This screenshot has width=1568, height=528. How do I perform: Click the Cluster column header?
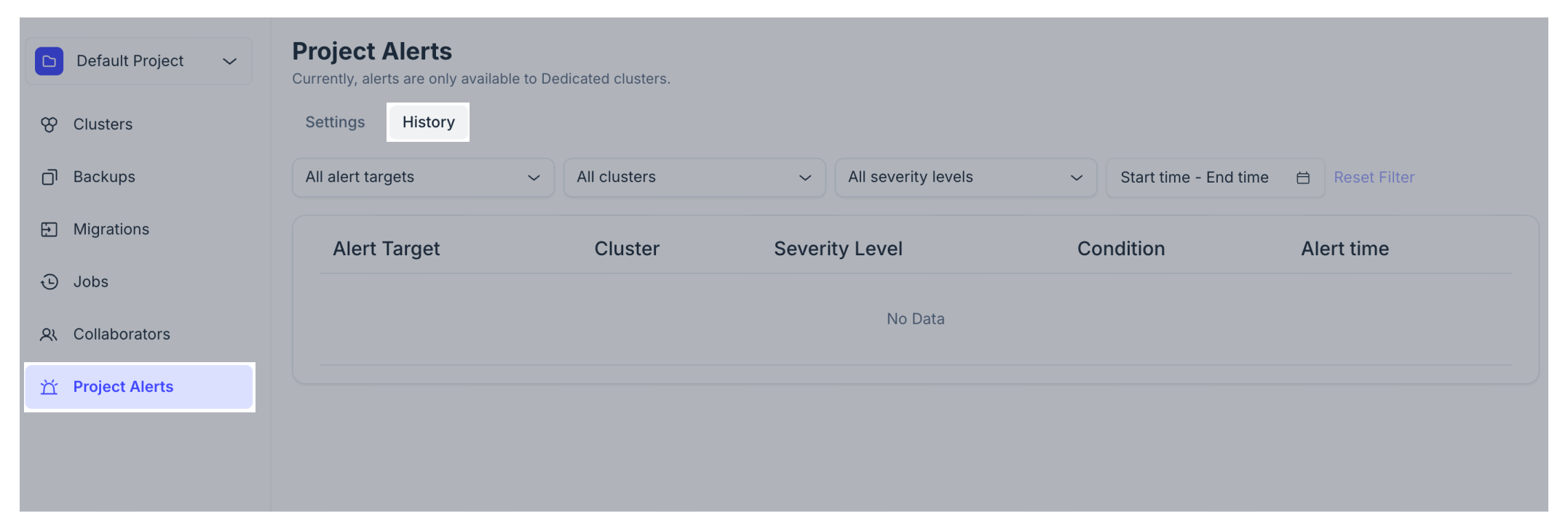click(627, 249)
